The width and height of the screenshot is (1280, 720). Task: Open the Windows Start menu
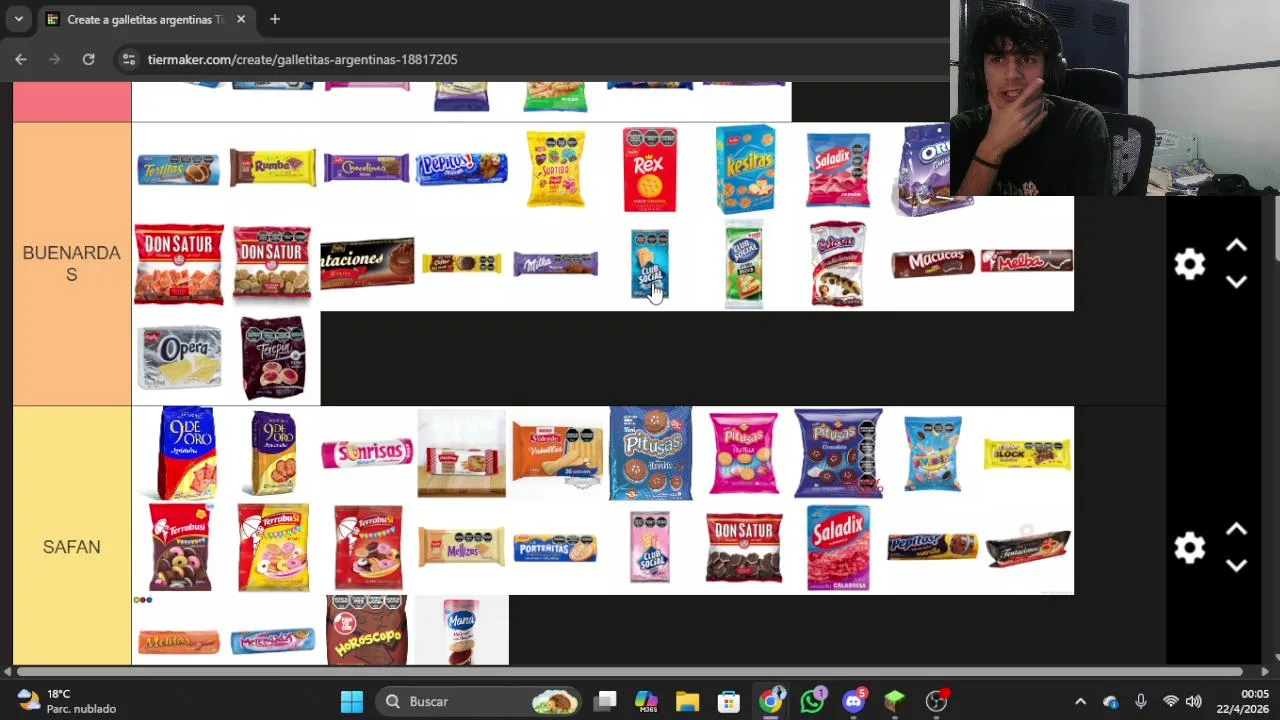[351, 701]
